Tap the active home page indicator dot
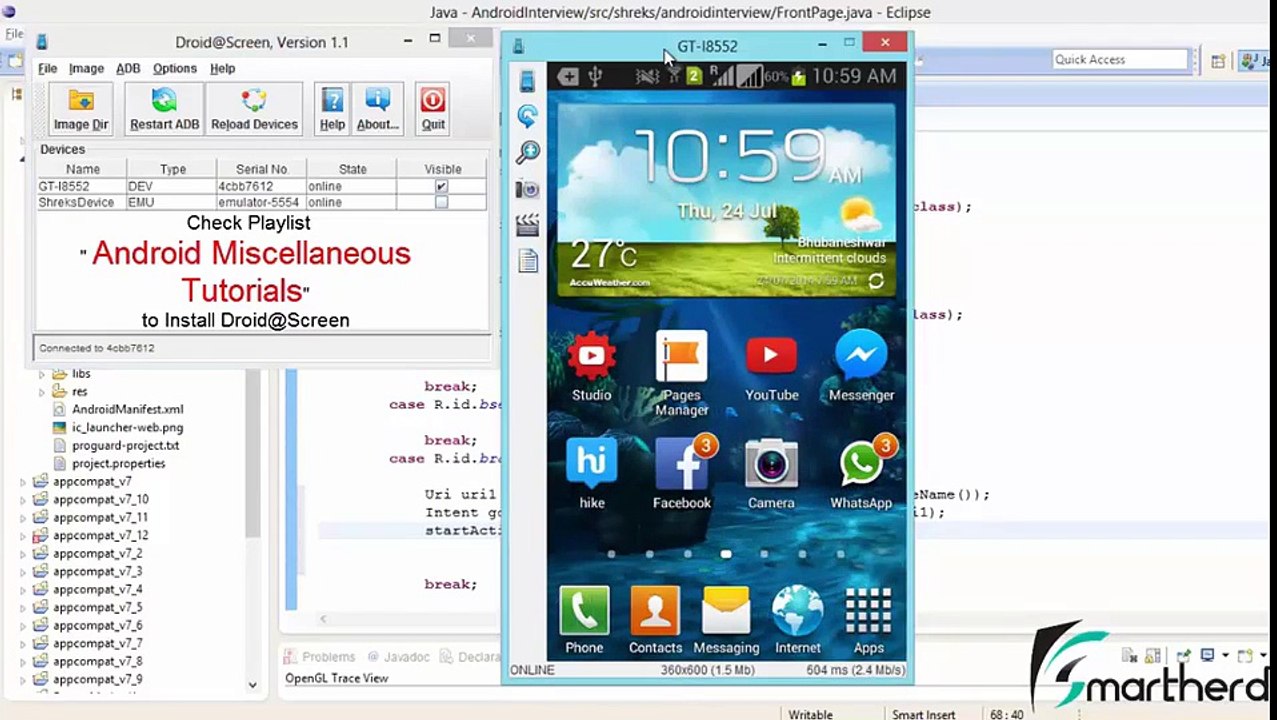The image size is (1277, 720). coord(726,554)
